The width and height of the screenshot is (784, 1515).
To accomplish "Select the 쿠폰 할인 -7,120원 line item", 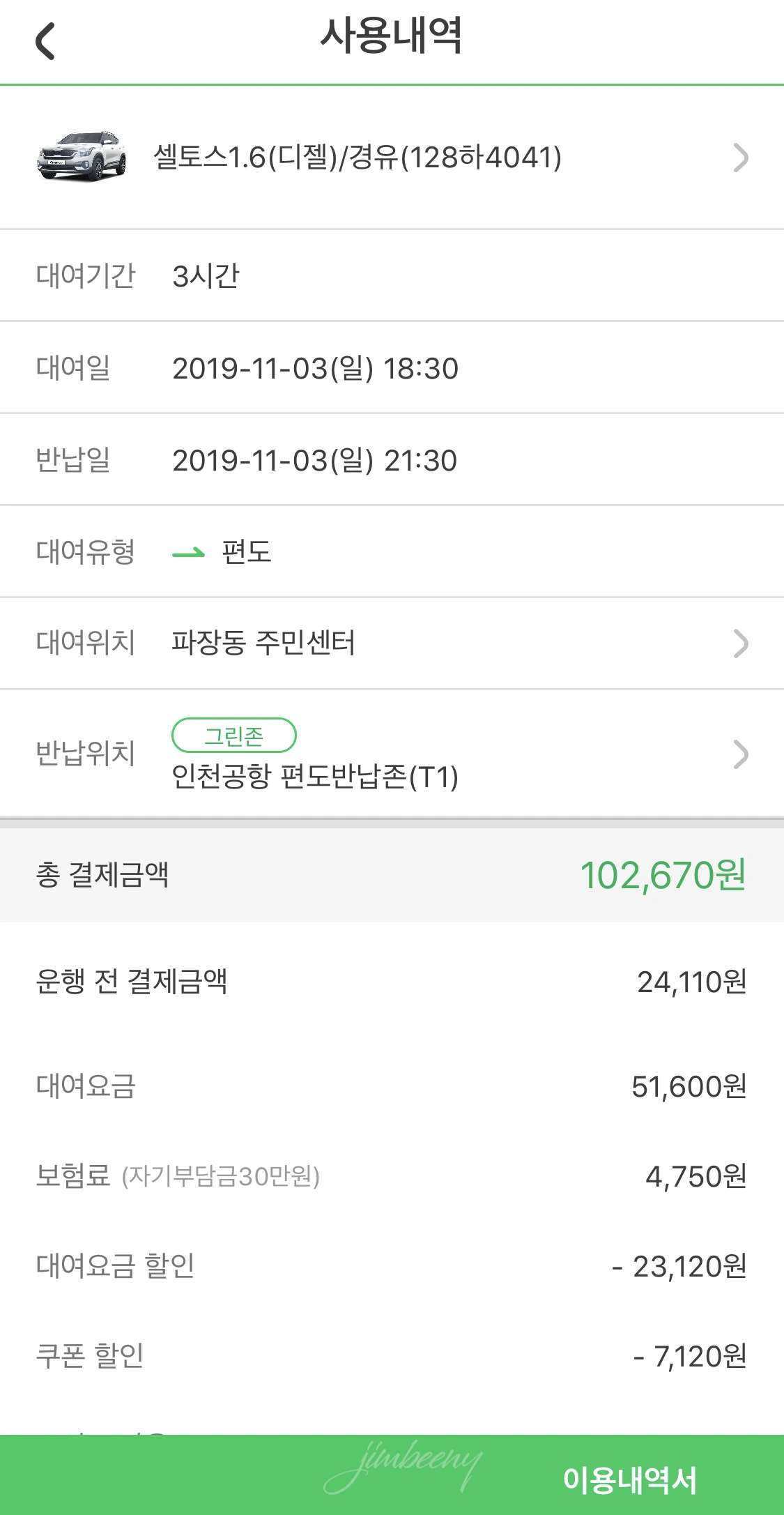I will 392,1356.
